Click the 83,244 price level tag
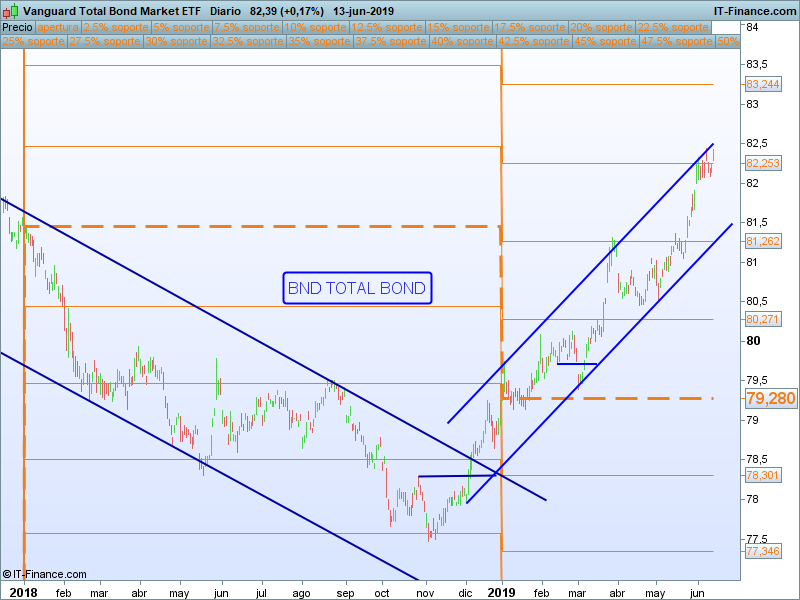 (763, 84)
